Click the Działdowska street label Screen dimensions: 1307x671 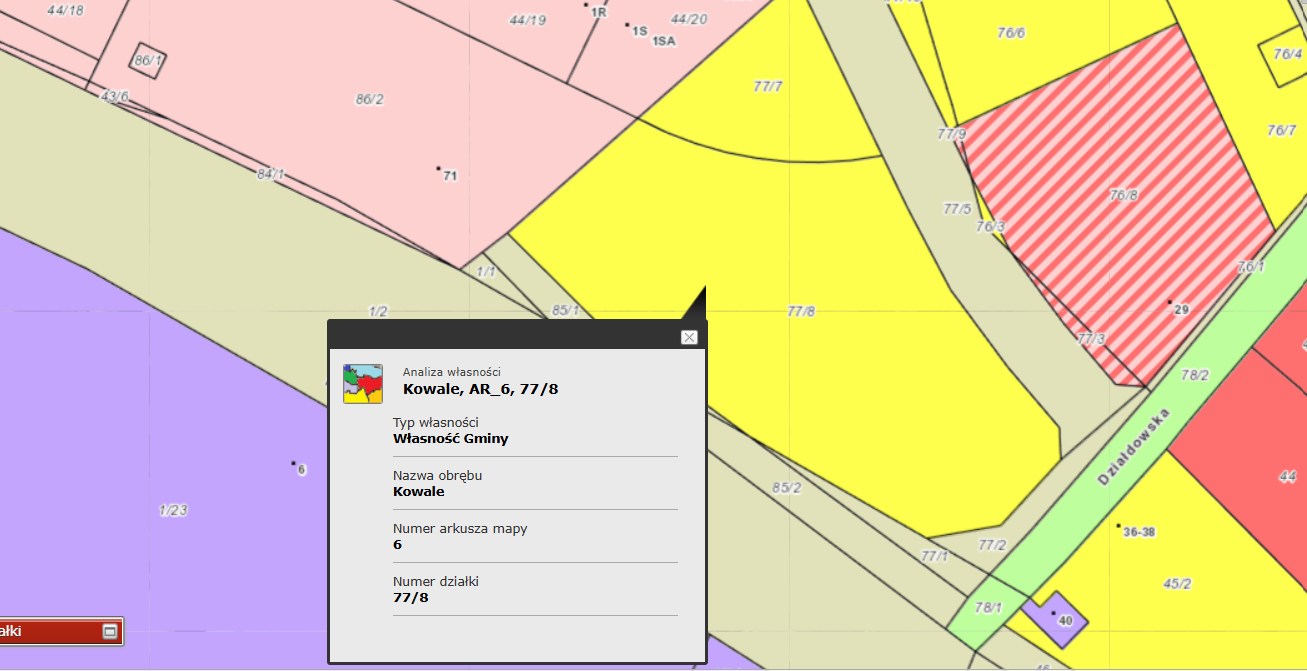tap(1132, 447)
